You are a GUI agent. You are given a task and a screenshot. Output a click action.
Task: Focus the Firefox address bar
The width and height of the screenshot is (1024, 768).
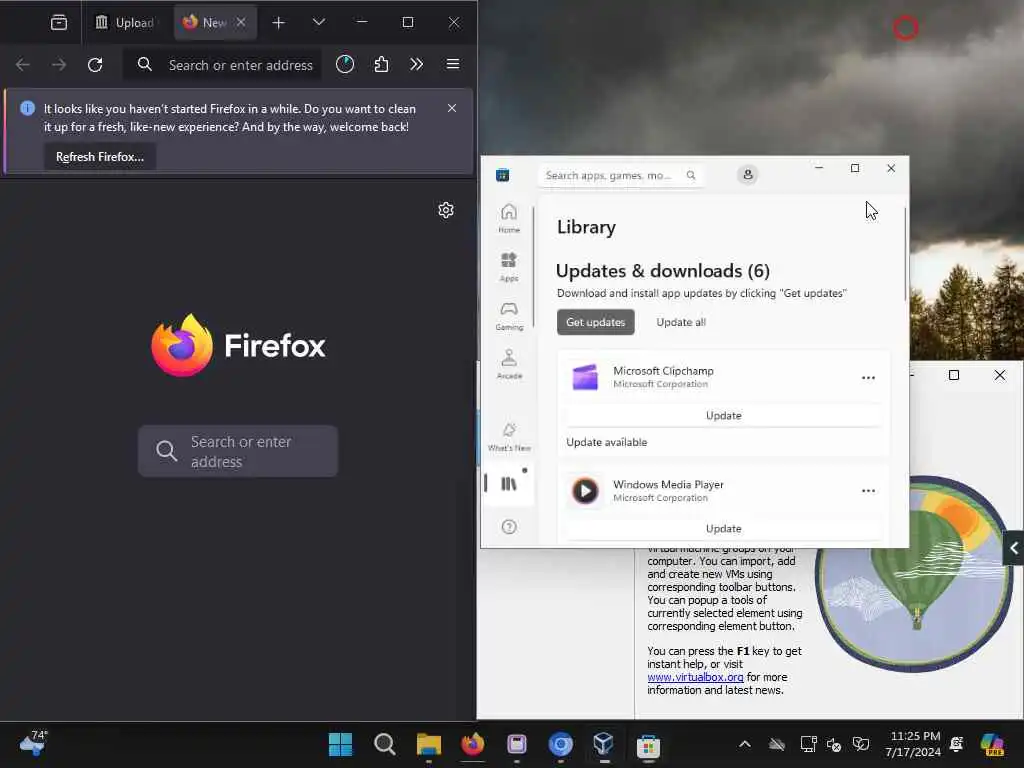223,65
